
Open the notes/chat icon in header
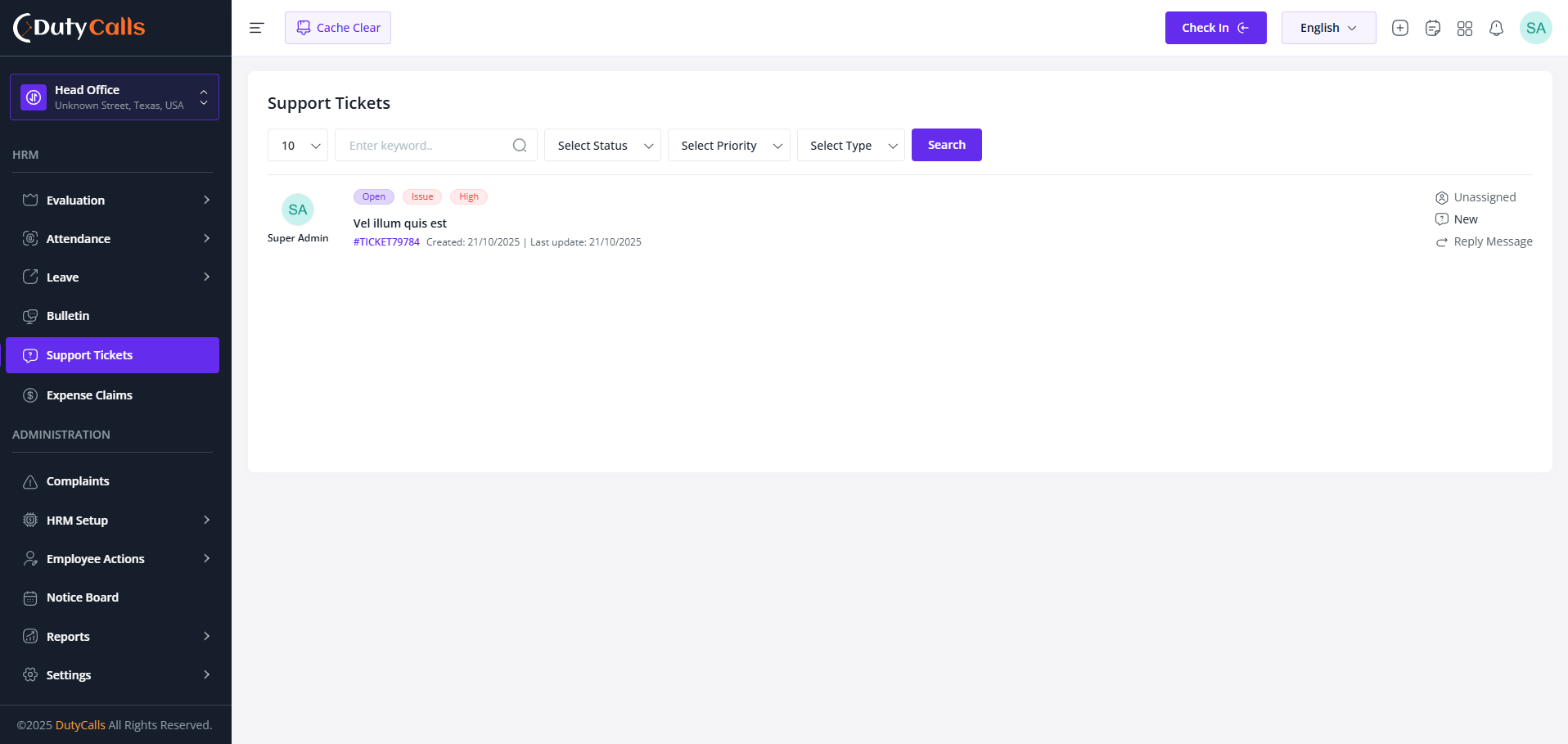tap(1432, 28)
